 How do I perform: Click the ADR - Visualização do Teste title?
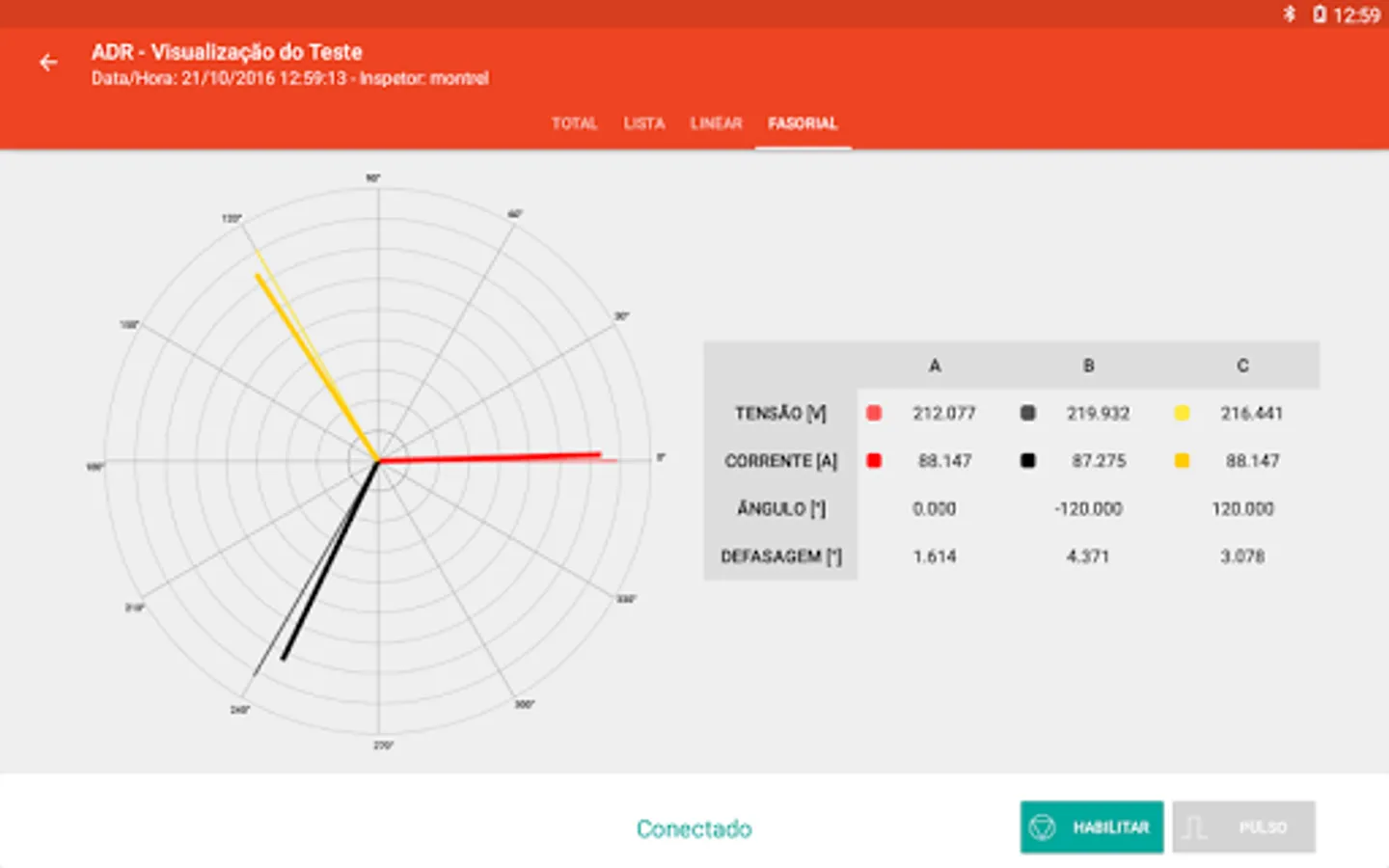(x=227, y=52)
